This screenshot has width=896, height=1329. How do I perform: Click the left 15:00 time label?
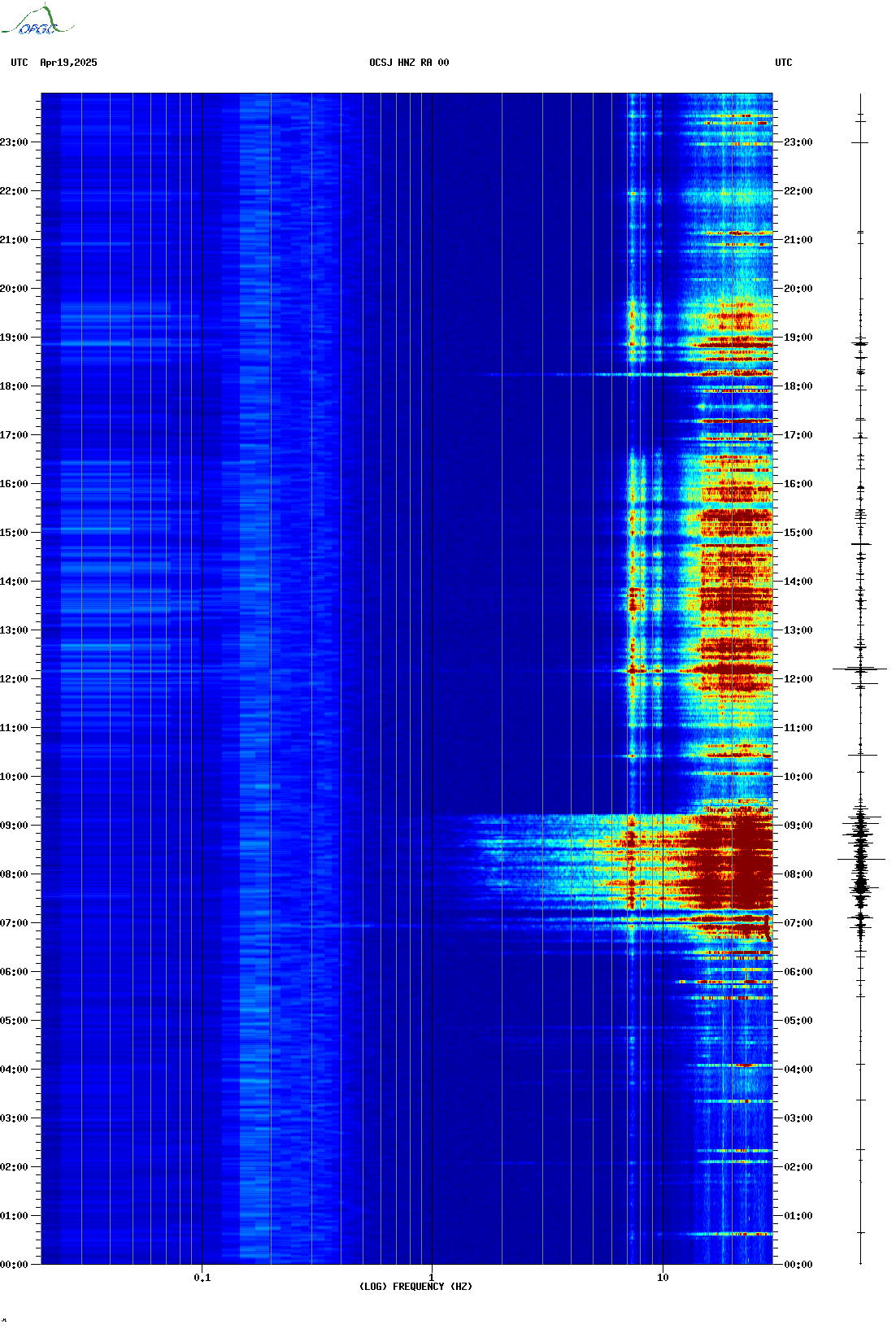[x=14, y=533]
